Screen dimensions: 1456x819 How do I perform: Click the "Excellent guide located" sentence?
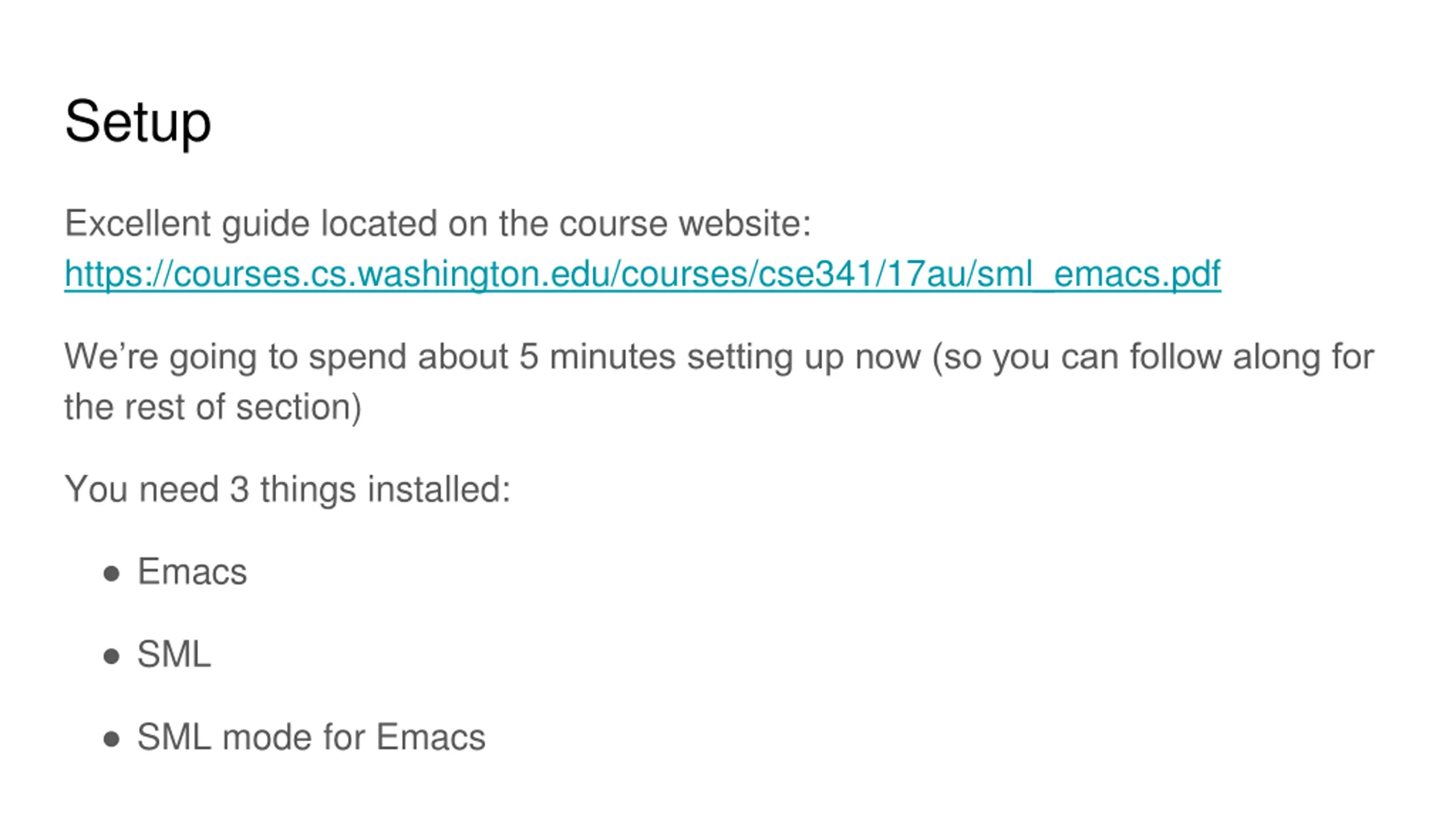pos(437,223)
